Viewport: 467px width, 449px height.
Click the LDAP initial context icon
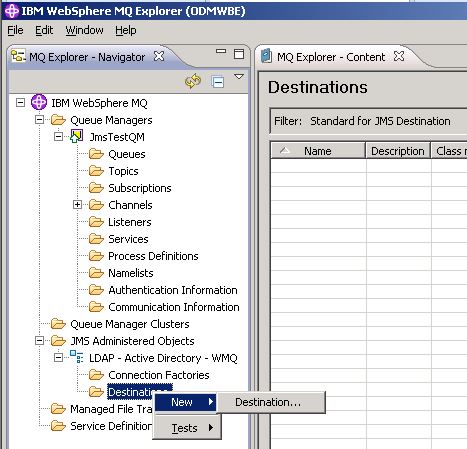click(77, 357)
